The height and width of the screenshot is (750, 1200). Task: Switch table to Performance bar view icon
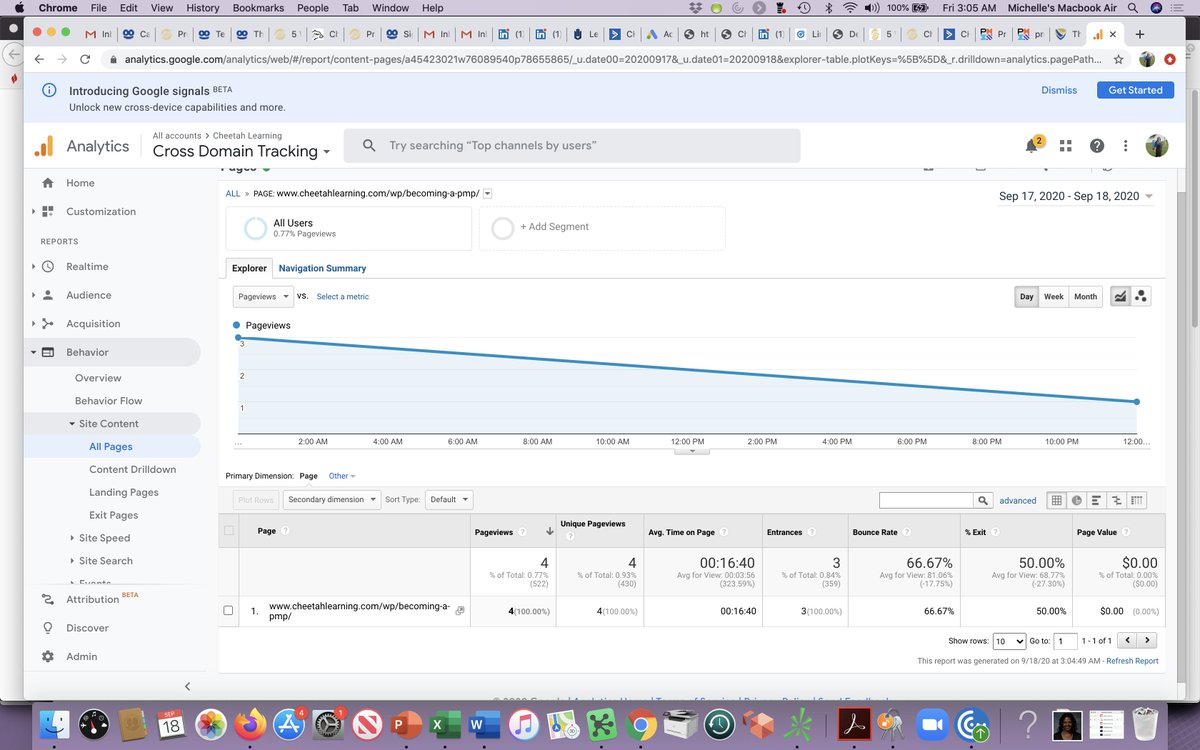1097,500
